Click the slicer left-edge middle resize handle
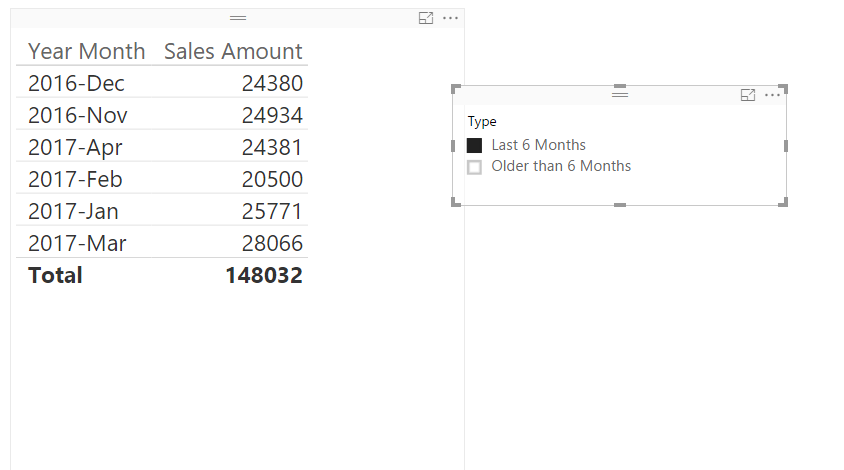Image resolution: width=844 pixels, height=470 pixels. 453,146
